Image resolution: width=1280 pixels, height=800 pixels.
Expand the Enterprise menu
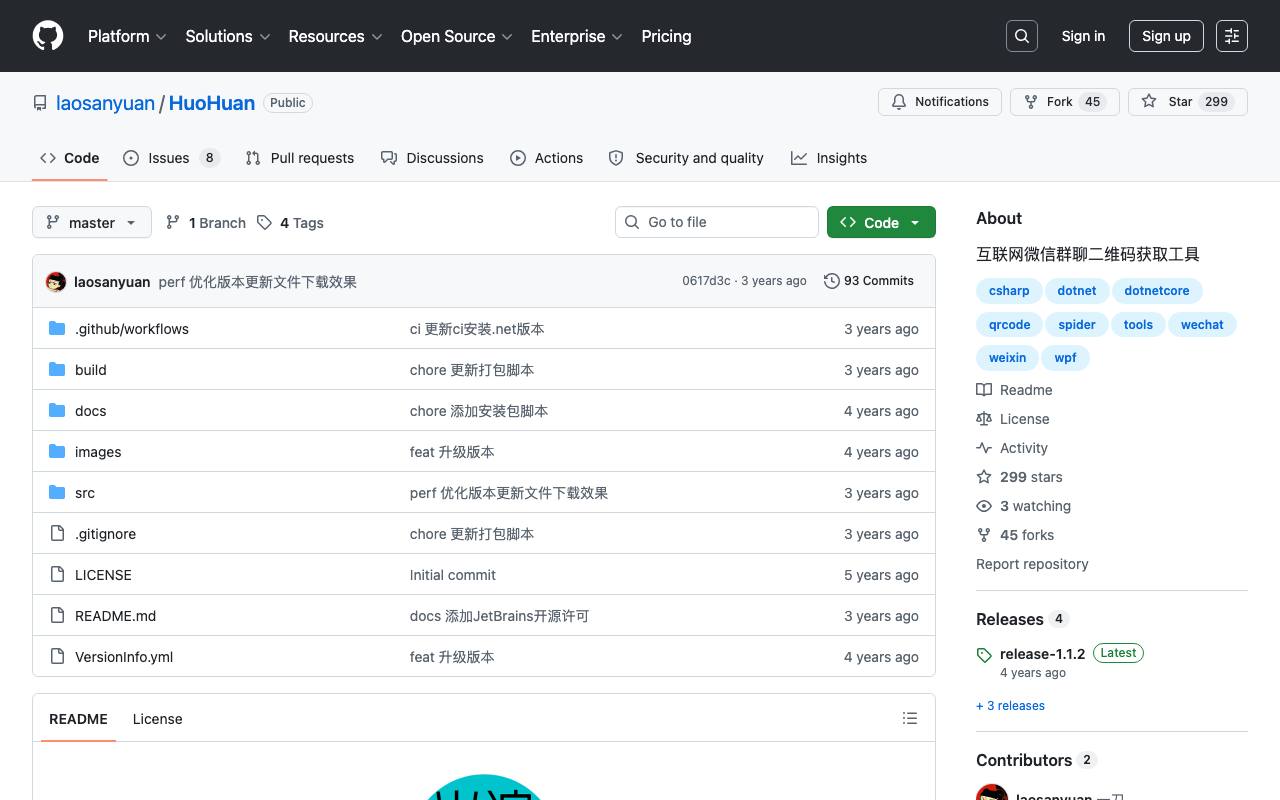(x=577, y=36)
